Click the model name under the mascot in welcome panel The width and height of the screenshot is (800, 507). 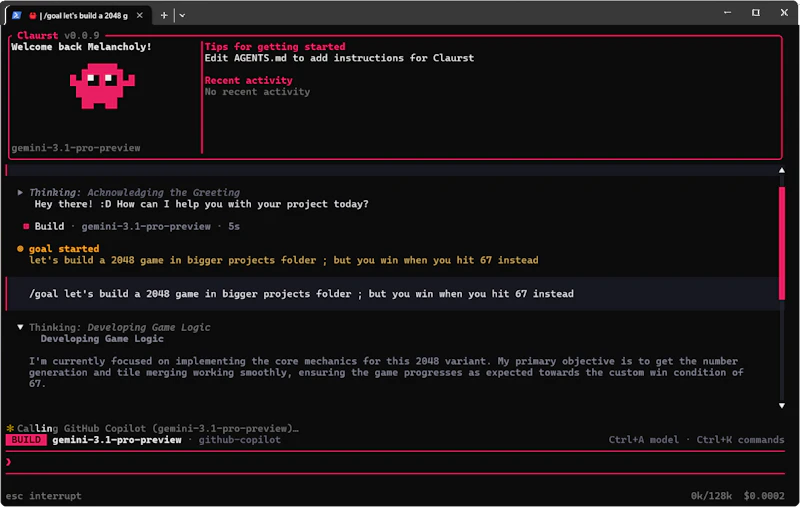coord(76,148)
